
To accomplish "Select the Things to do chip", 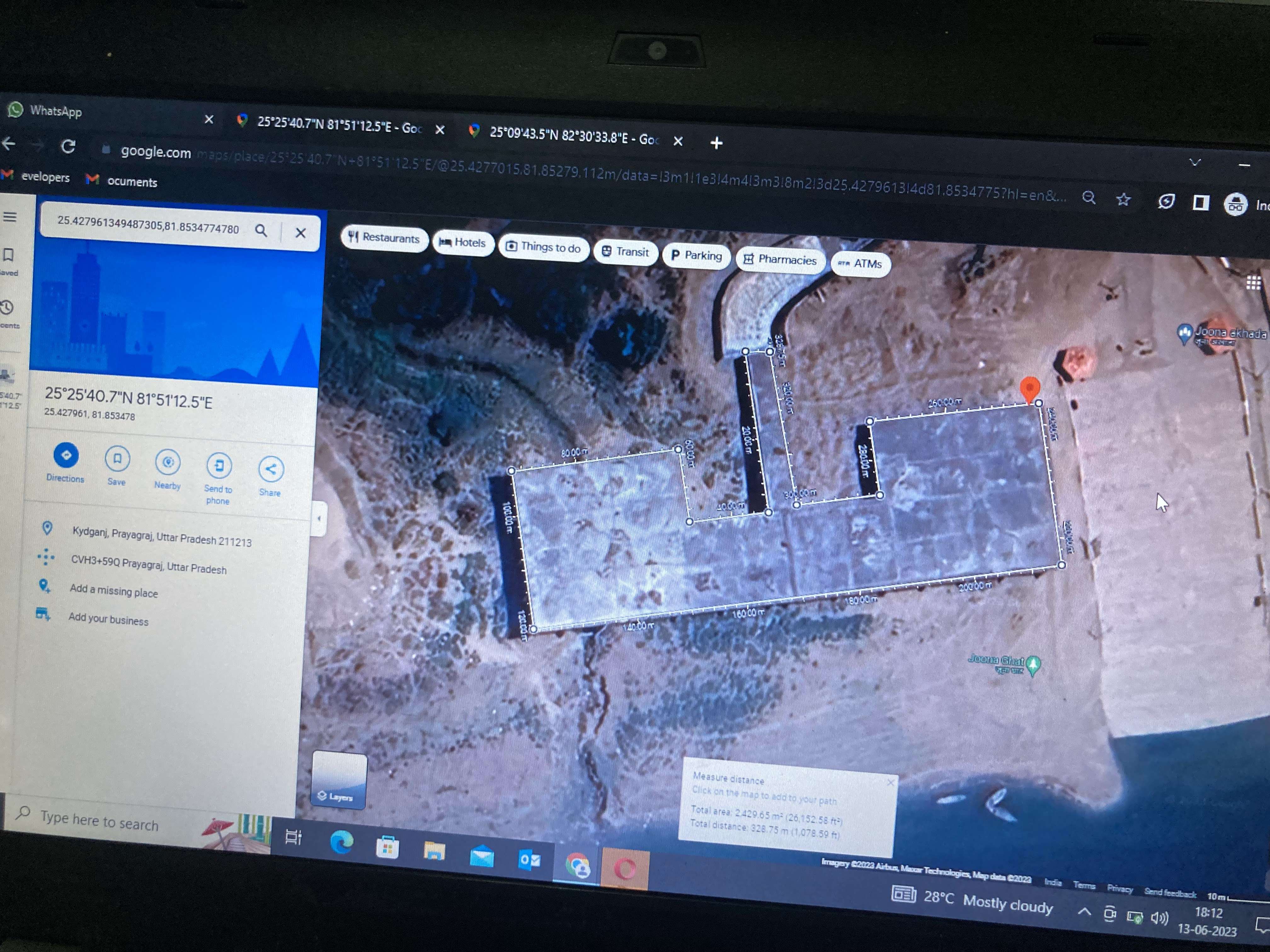I will pyautogui.click(x=543, y=247).
